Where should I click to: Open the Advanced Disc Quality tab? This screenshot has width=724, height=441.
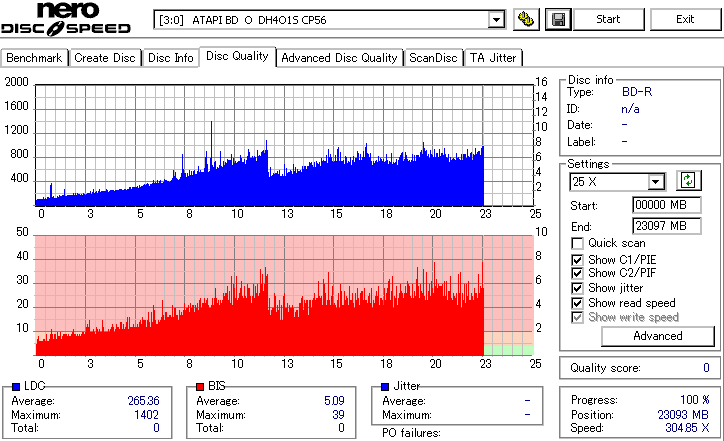339,58
